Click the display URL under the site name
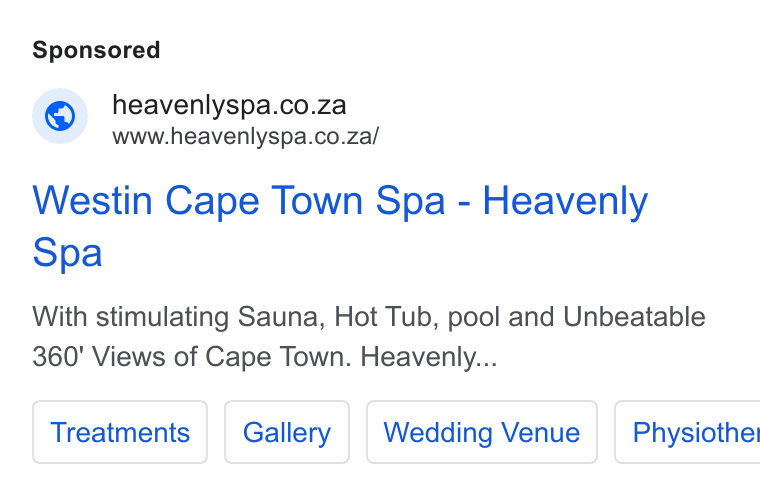Screen dimensions: 760x496 click(246, 136)
